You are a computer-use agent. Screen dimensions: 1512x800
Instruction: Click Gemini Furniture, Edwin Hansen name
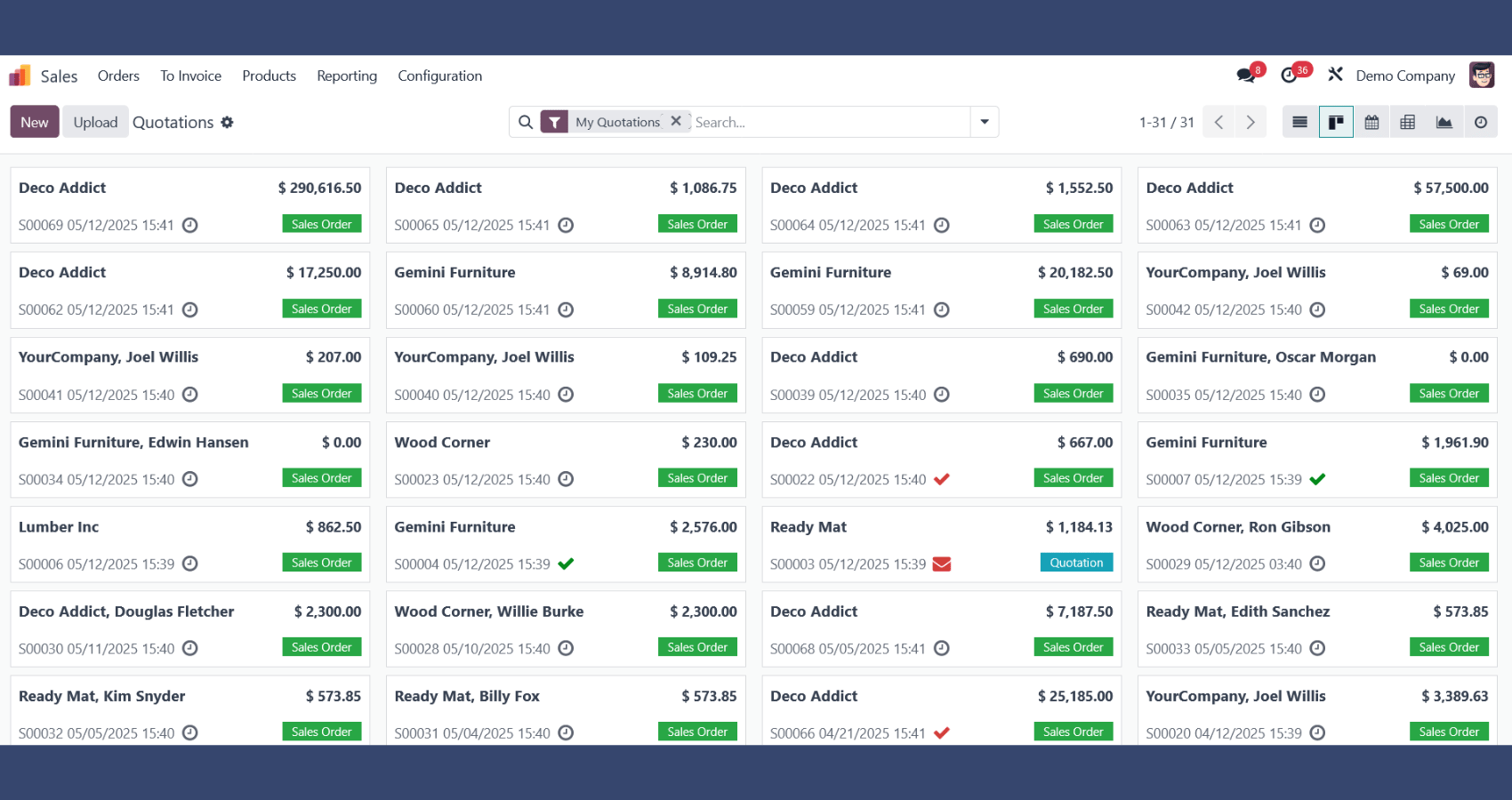(x=133, y=442)
